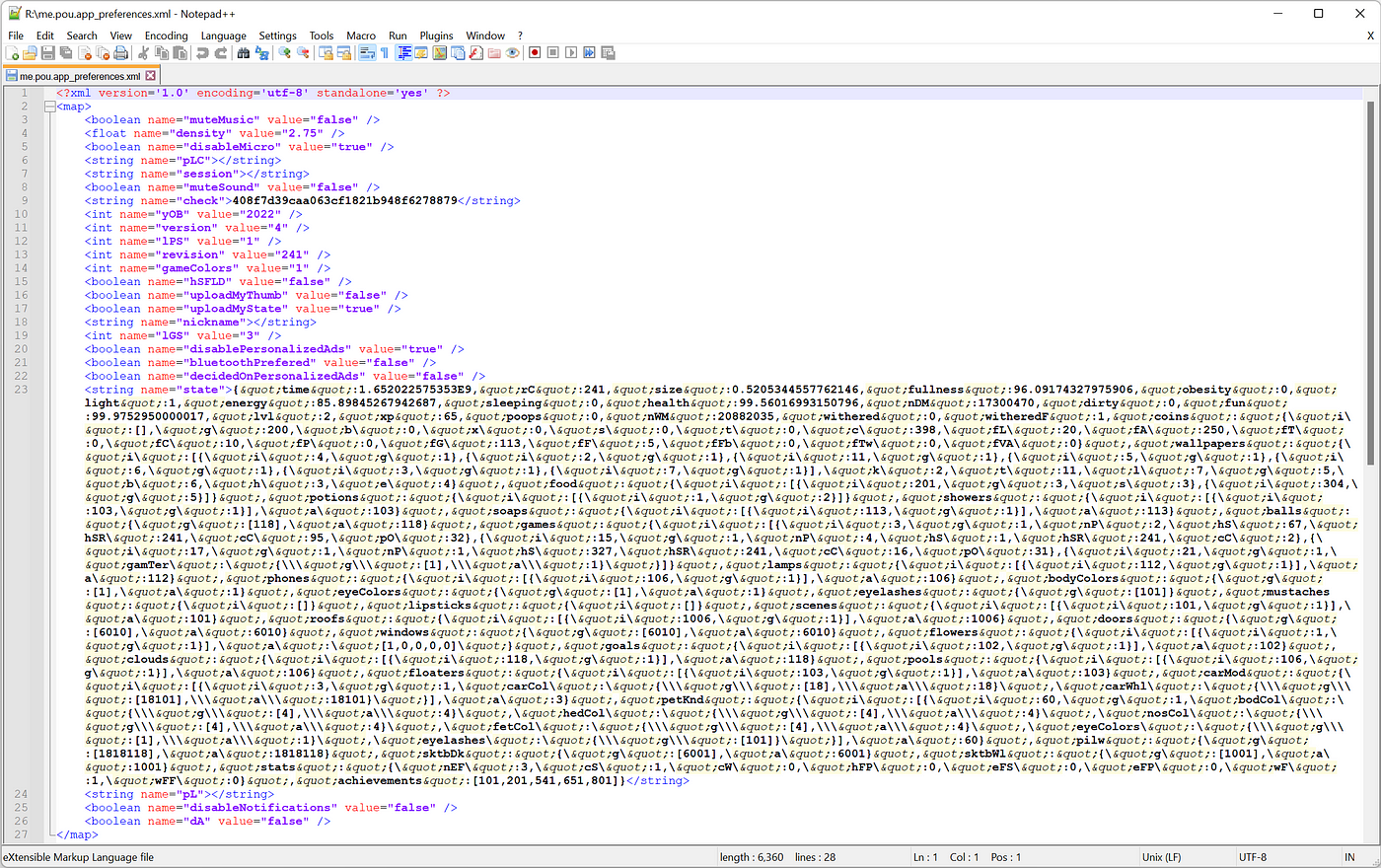Open Folder as Workspace panel
The image size is (1381, 868).
pyautogui.click(x=494, y=53)
